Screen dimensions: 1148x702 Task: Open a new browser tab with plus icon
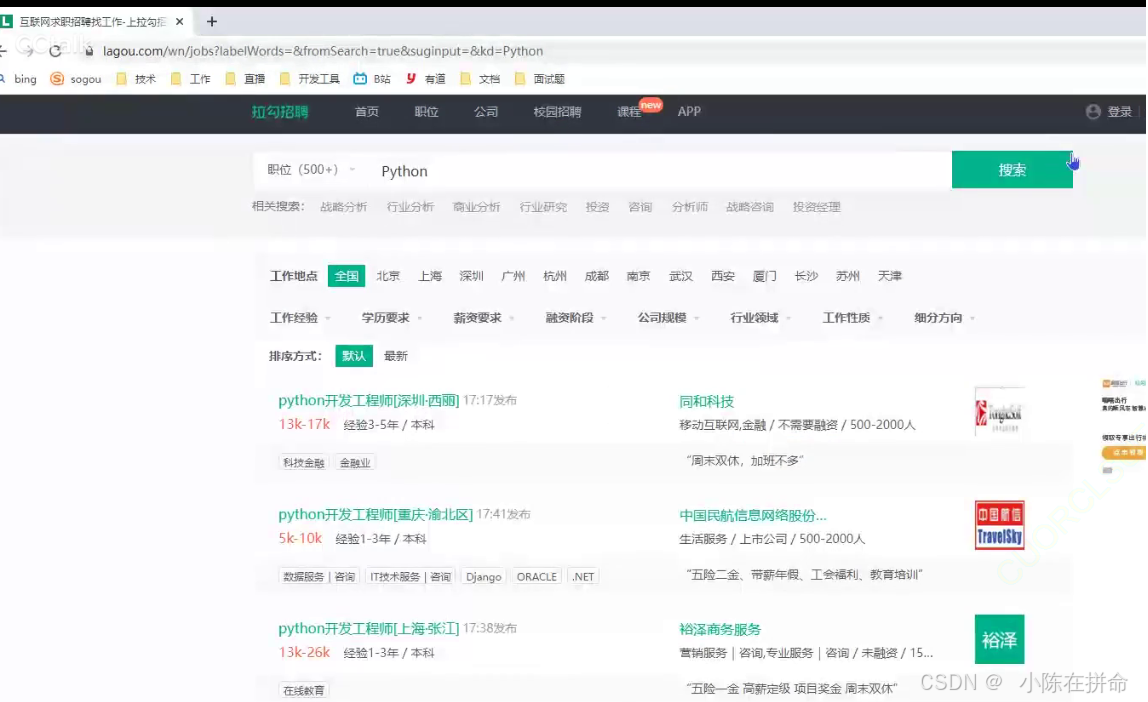point(212,22)
